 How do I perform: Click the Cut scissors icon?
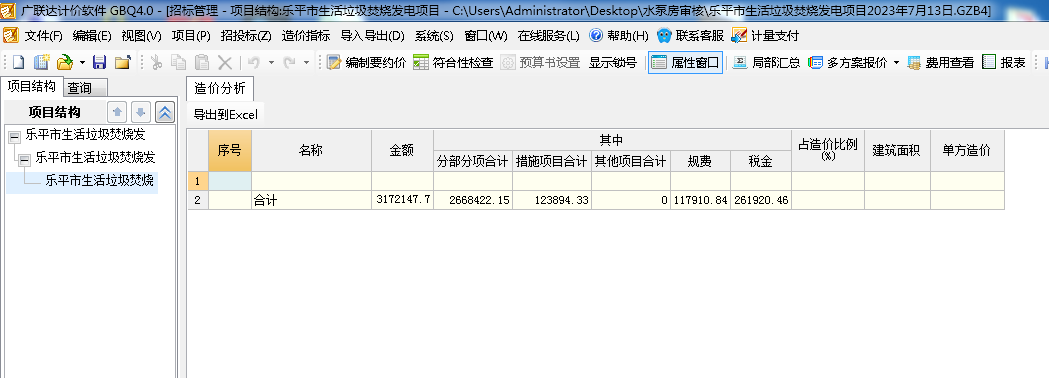[x=157, y=63]
